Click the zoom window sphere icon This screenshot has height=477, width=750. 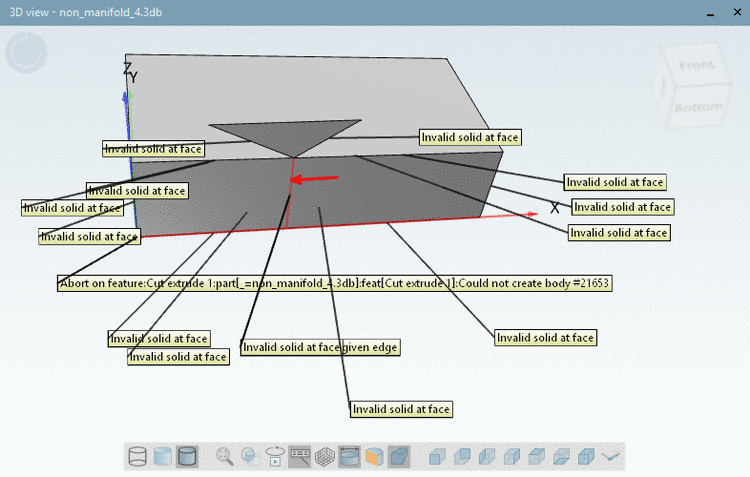click(x=250, y=456)
